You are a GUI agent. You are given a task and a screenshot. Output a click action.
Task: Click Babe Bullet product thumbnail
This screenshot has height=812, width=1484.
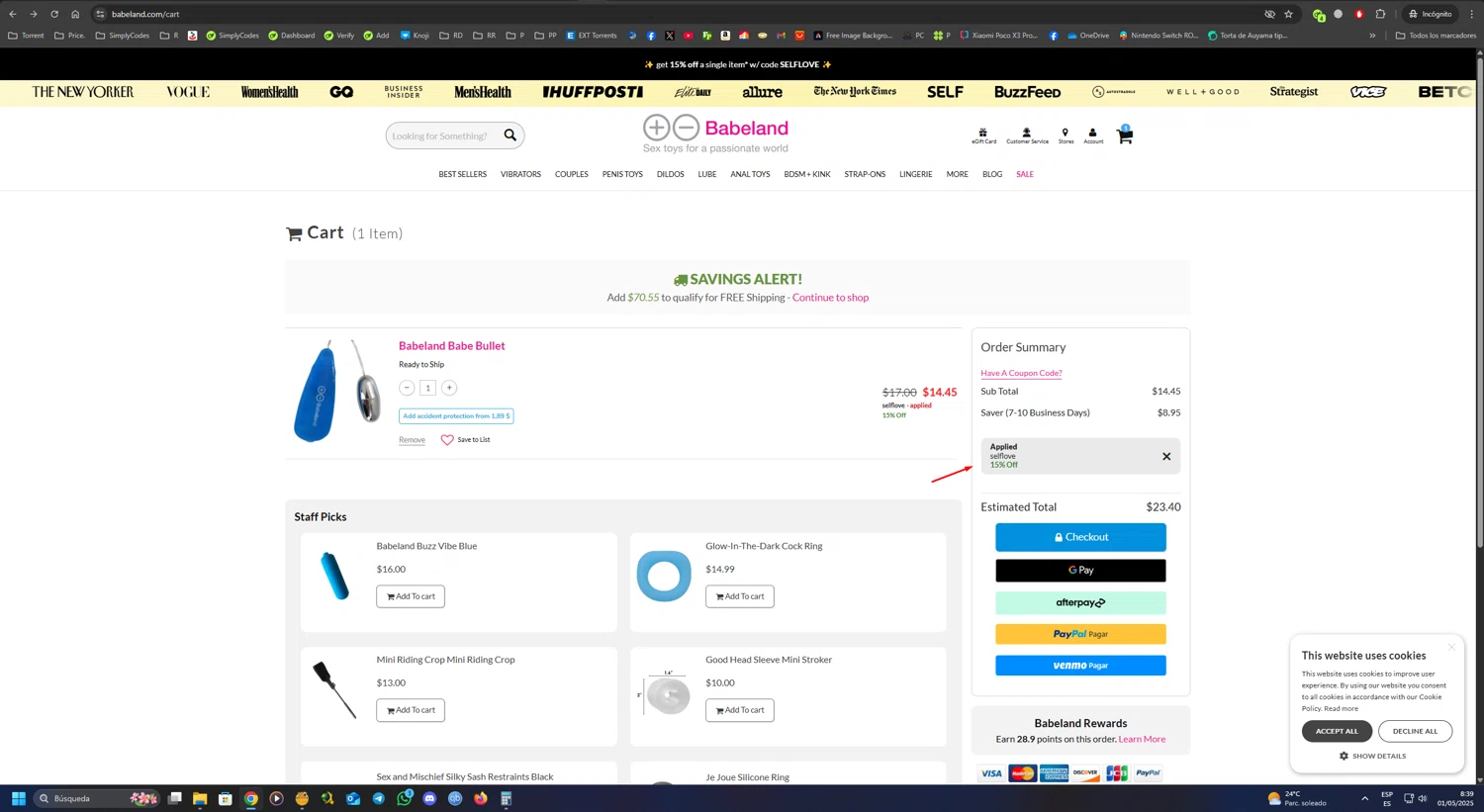click(x=337, y=391)
